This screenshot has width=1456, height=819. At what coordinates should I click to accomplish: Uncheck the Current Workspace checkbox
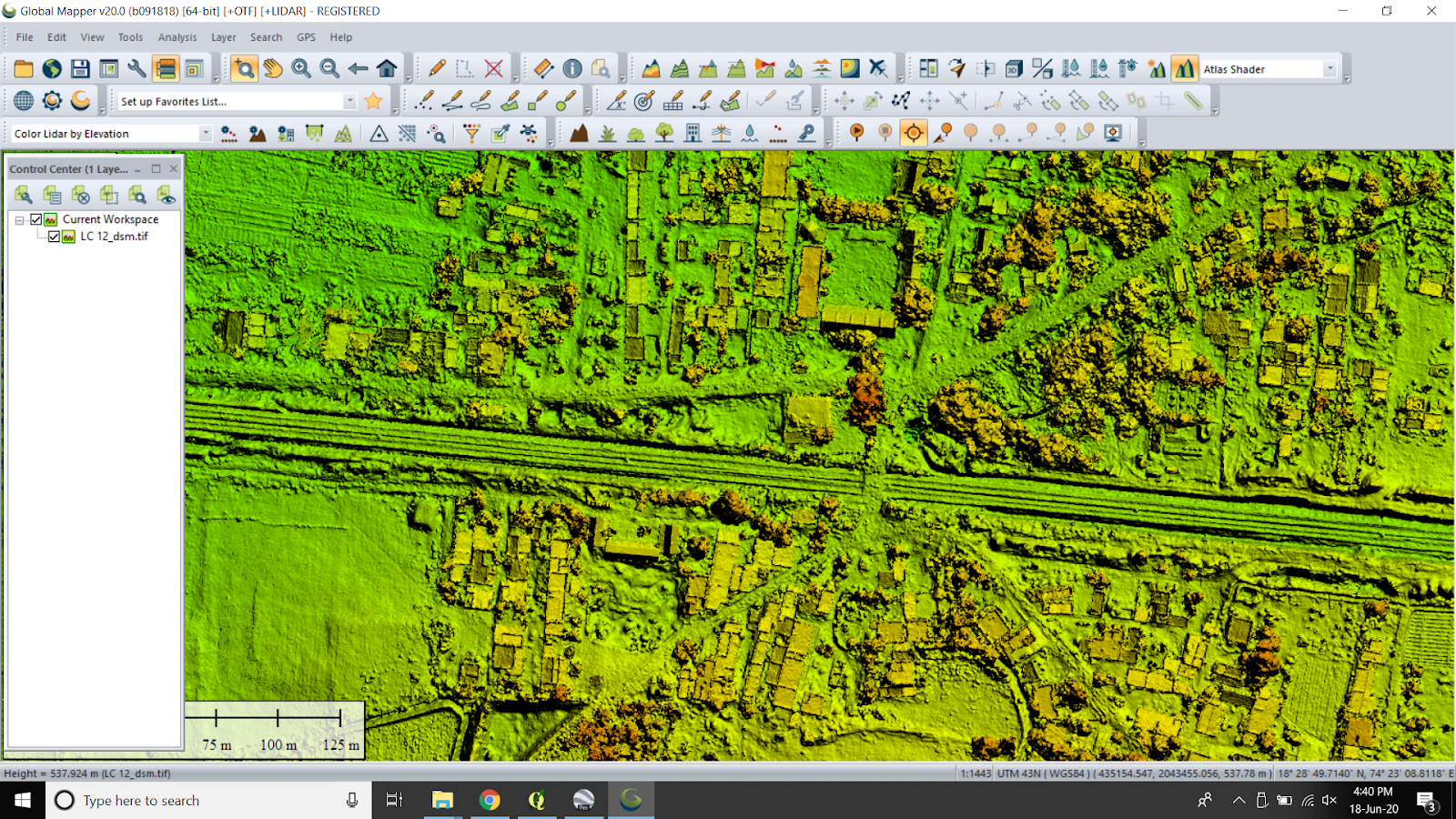pyautogui.click(x=36, y=219)
